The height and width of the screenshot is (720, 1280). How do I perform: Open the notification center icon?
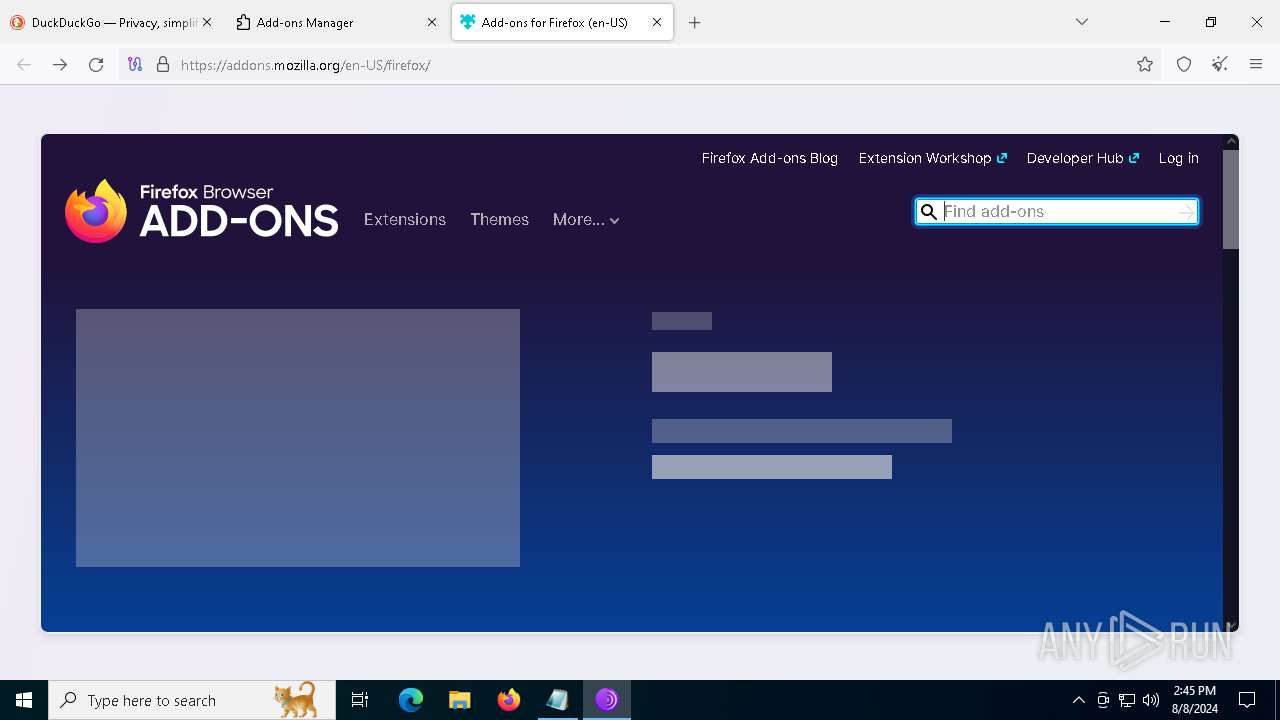click(x=1247, y=700)
